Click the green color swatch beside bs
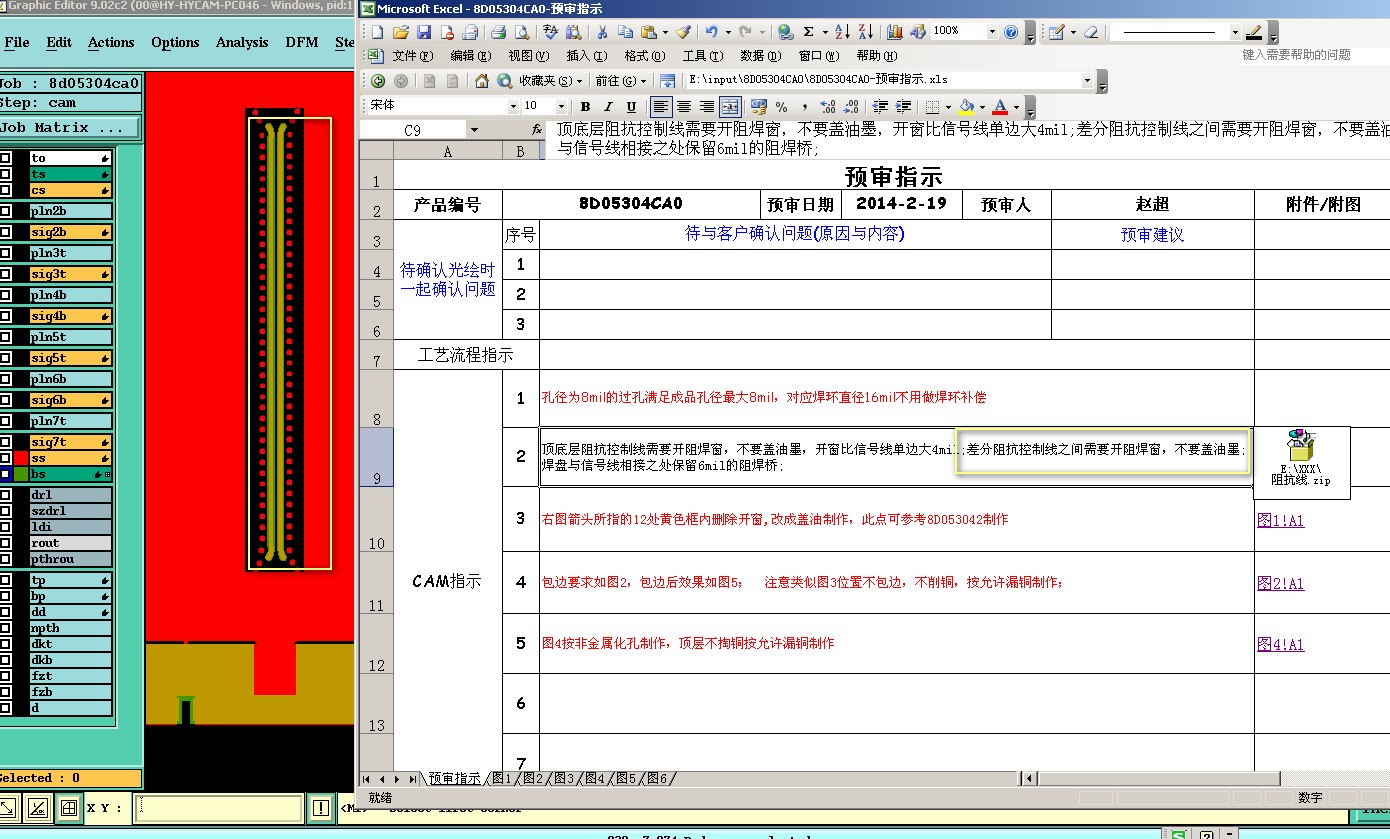The width and height of the screenshot is (1390, 839). coord(20,474)
